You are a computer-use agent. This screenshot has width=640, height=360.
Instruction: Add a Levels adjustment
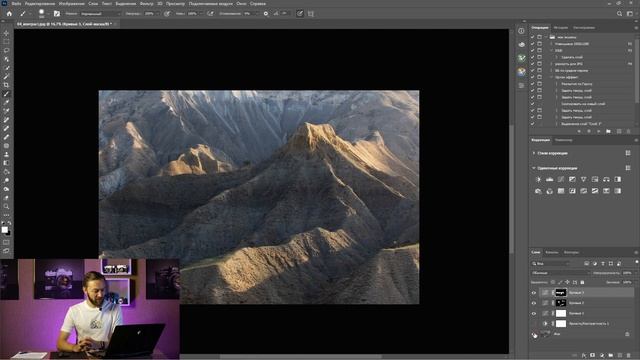click(549, 179)
